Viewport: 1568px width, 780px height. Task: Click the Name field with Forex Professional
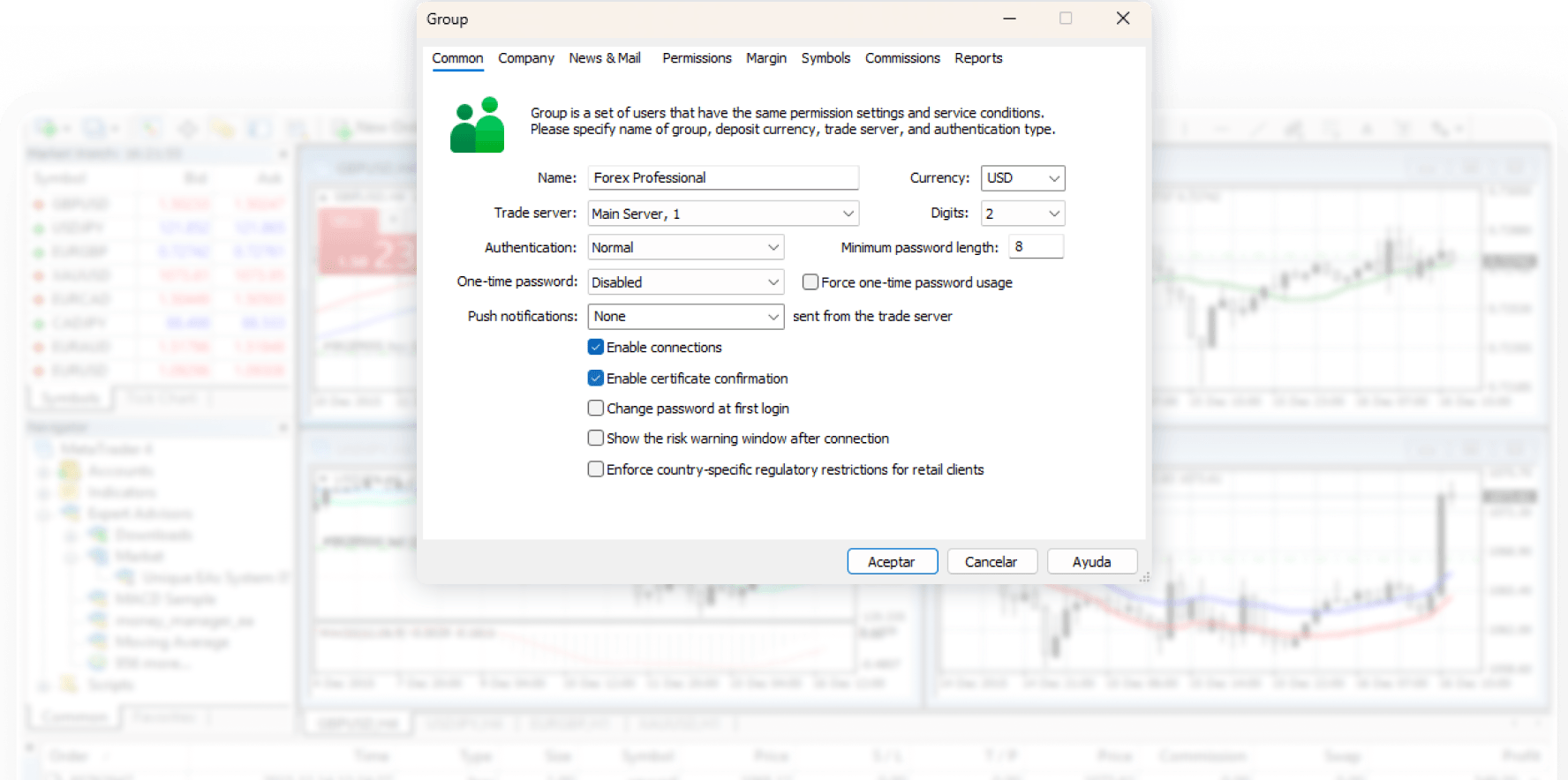pos(723,177)
